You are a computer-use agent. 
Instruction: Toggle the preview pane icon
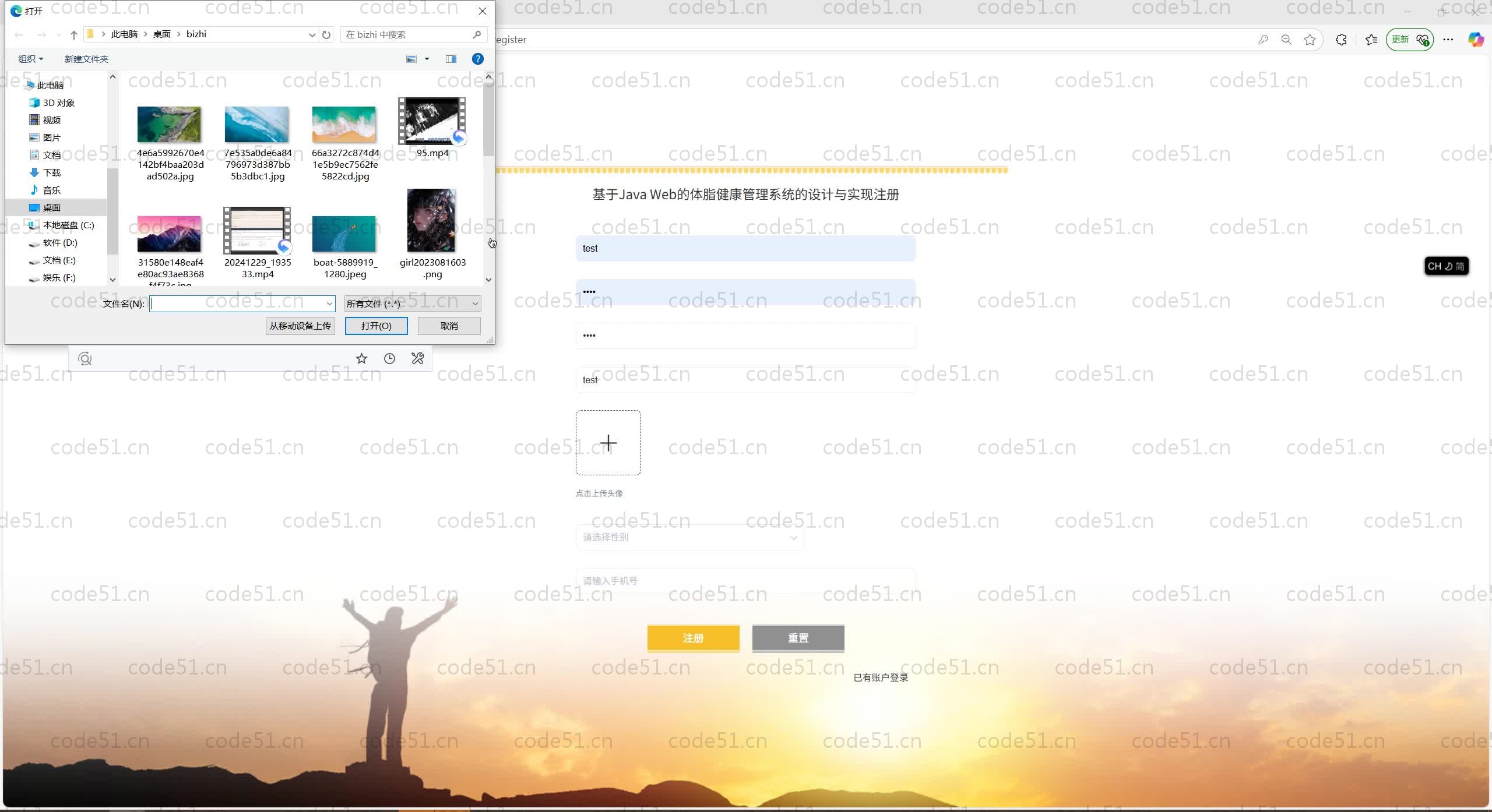pos(451,59)
